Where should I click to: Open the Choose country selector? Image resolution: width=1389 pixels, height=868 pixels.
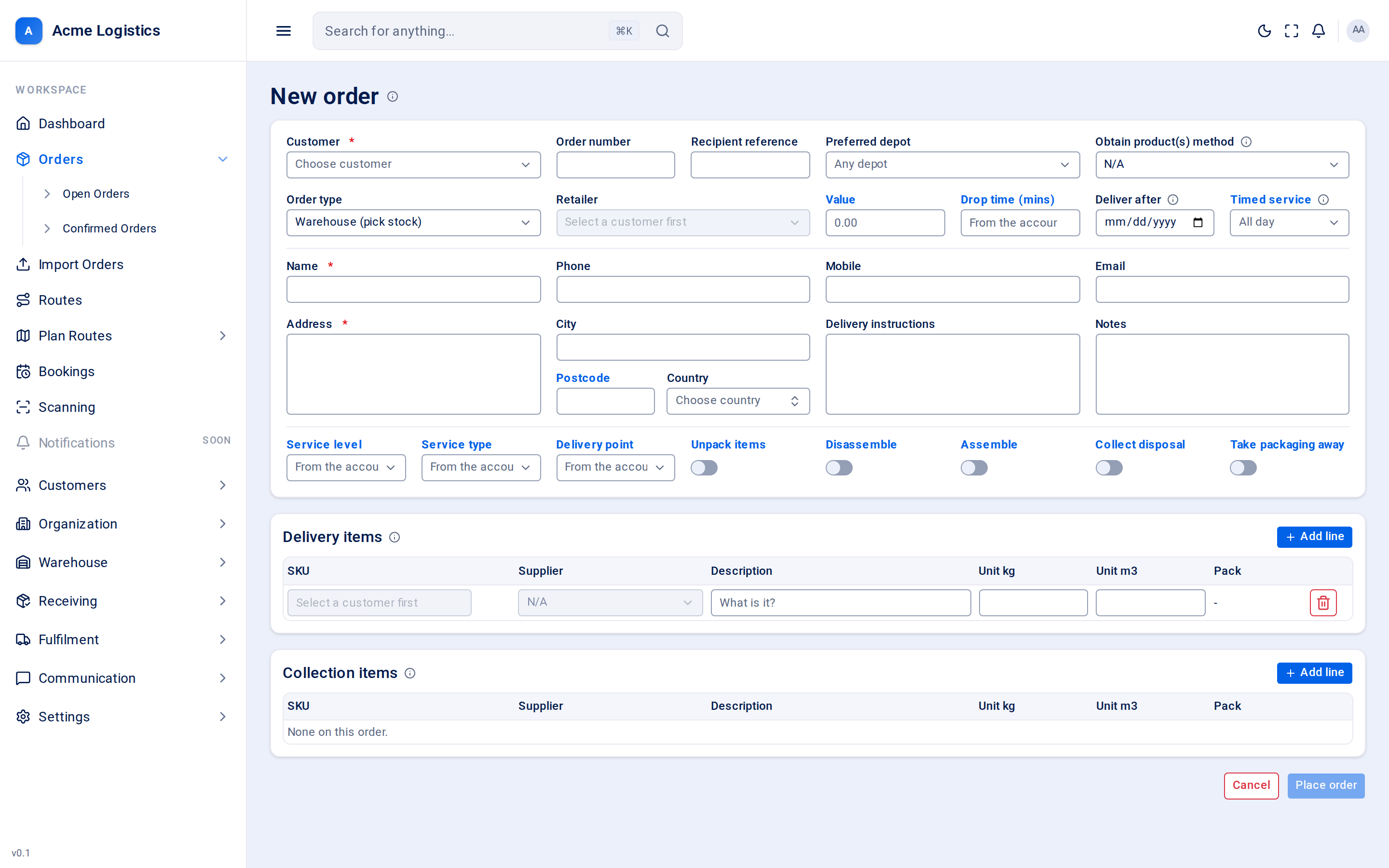(738, 401)
